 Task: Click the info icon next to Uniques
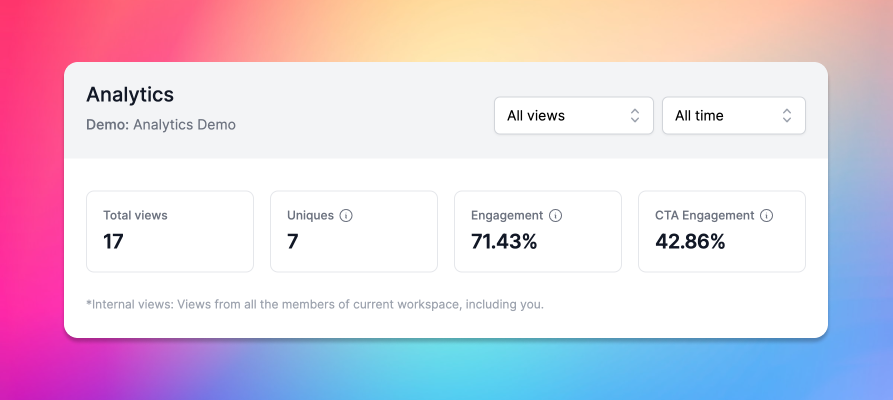tap(346, 216)
